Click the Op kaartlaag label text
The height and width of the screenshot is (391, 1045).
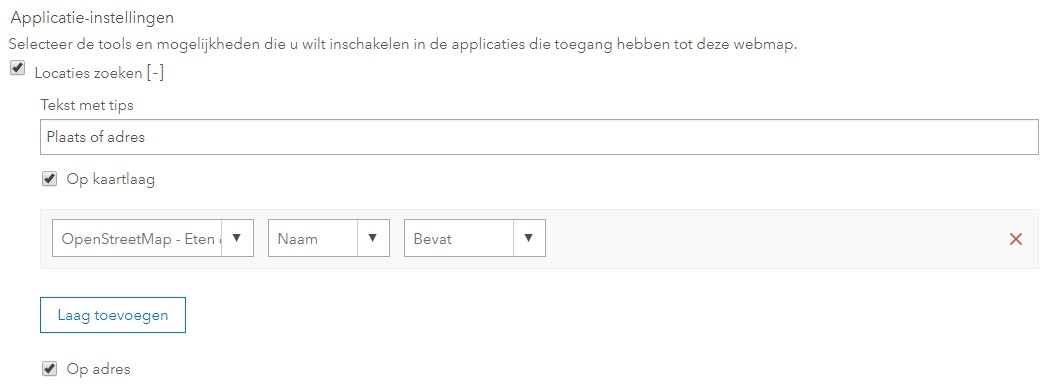111,180
